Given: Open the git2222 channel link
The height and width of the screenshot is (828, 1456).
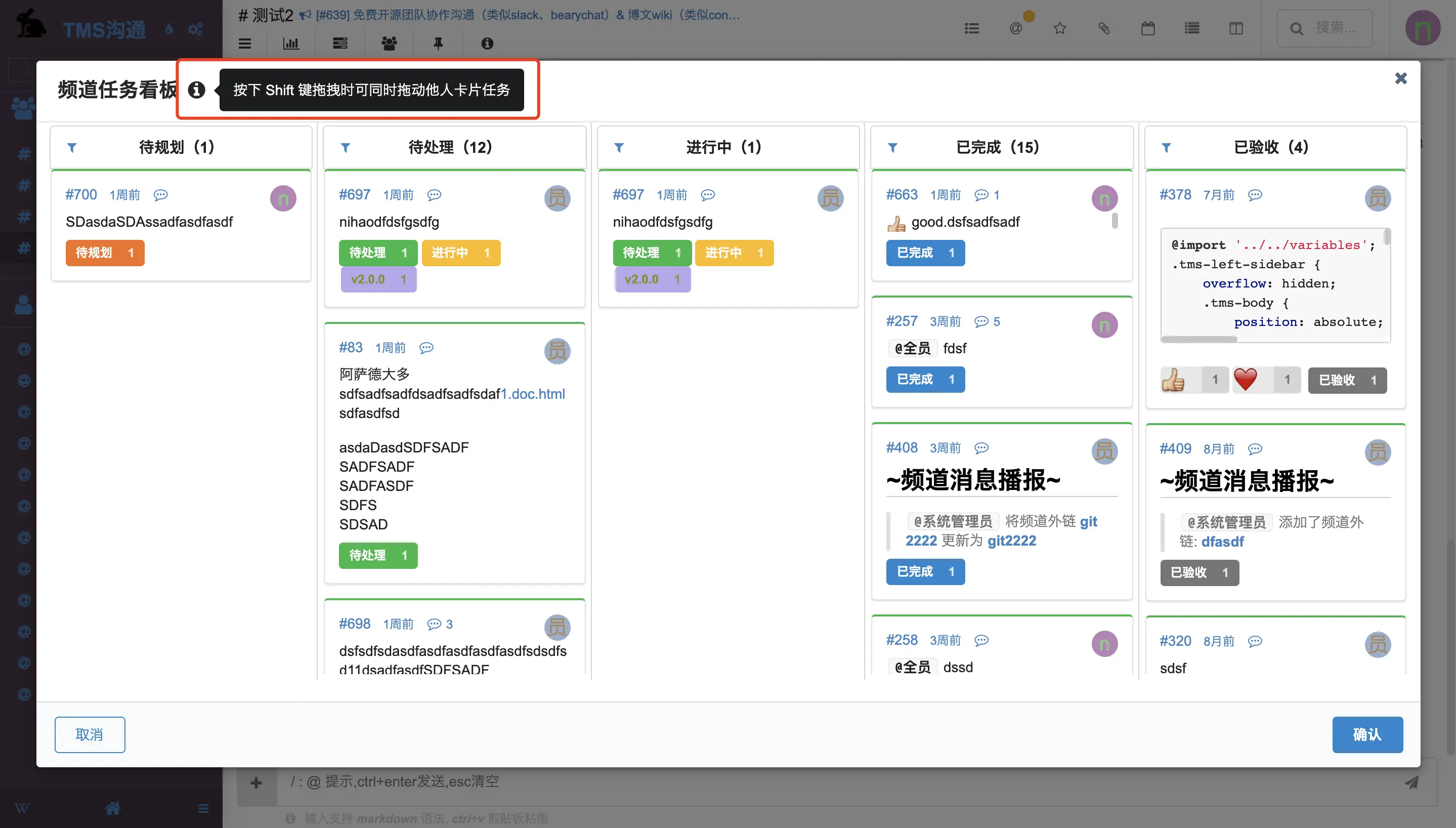Looking at the screenshot, I should 1012,540.
